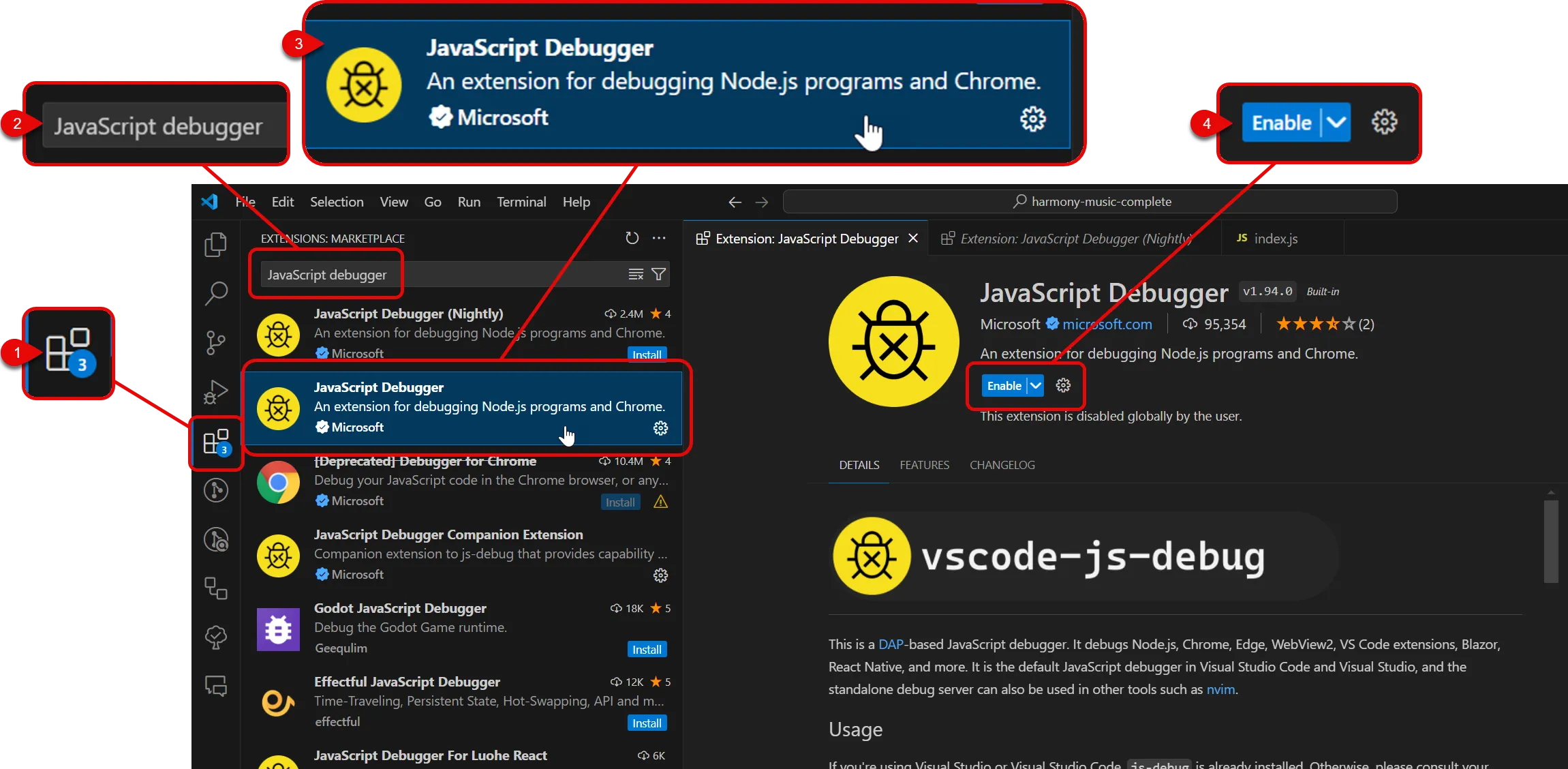Open the Enable button dropdown chevron
Screen dimensions: 1568x769
point(1034,385)
